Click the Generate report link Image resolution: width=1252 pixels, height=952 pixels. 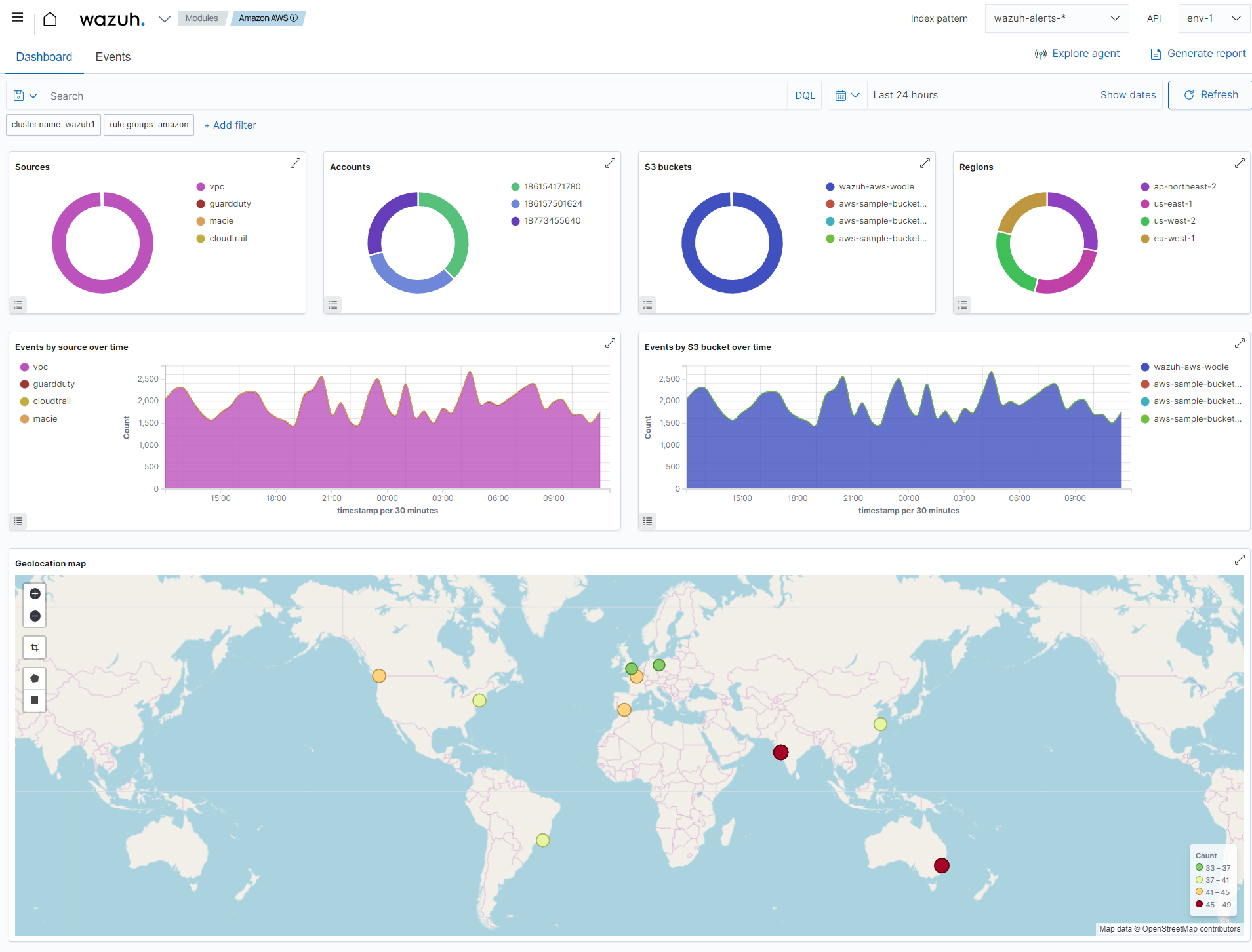[x=1198, y=54]
